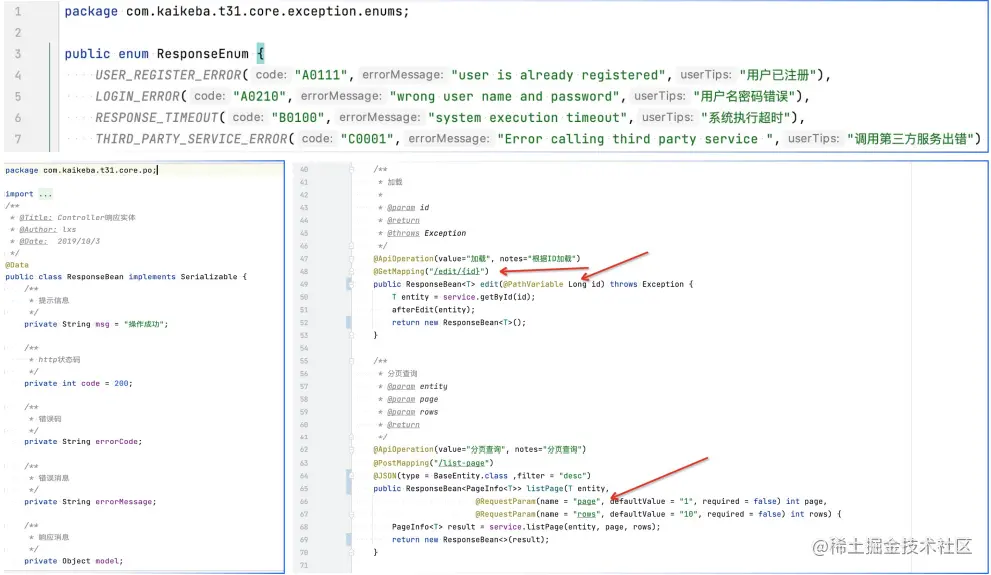
Task: Collapse the edit method fold marker on line 49
Action: pos(351,284)
